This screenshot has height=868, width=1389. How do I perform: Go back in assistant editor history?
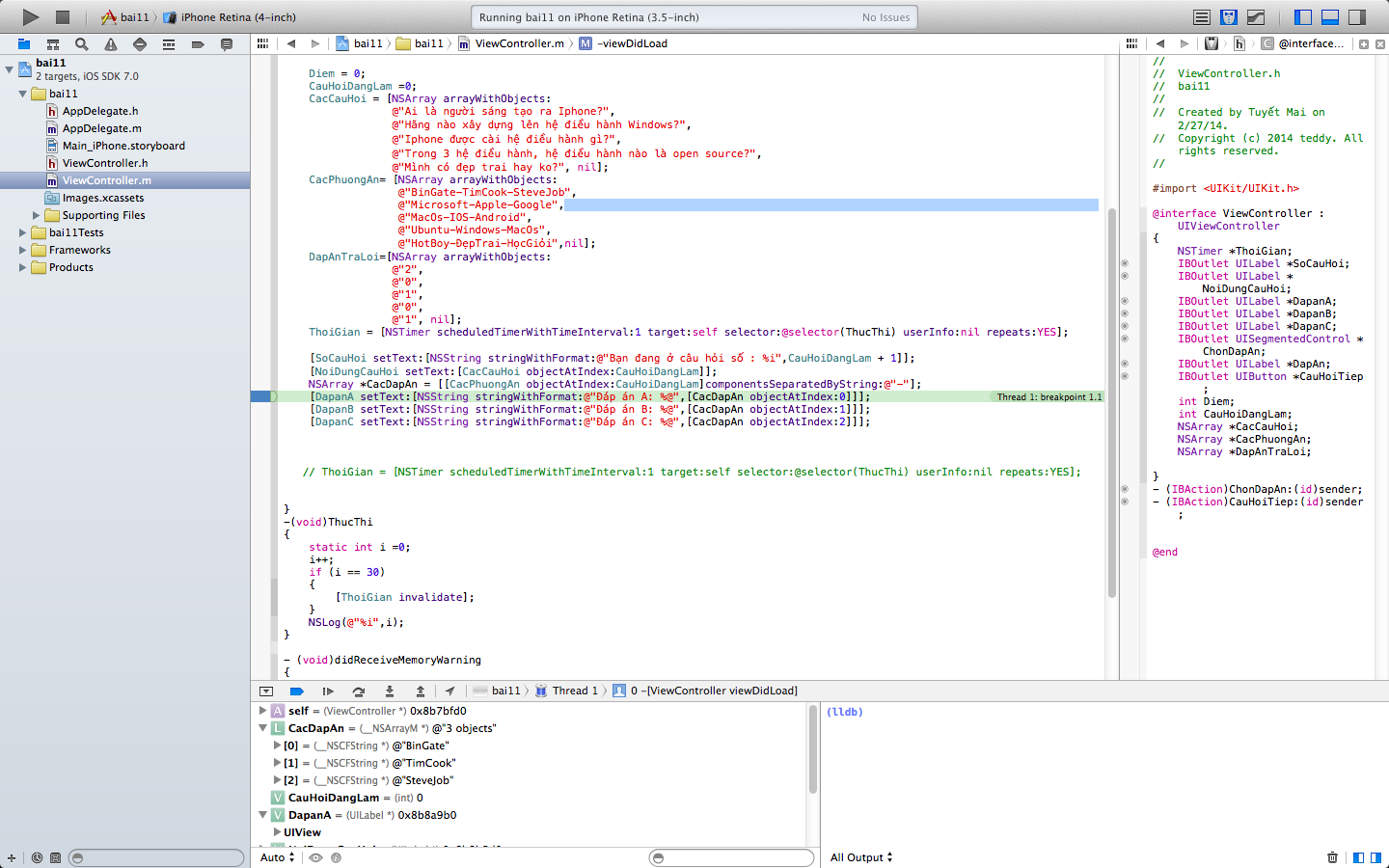(x=1160, y=43)
